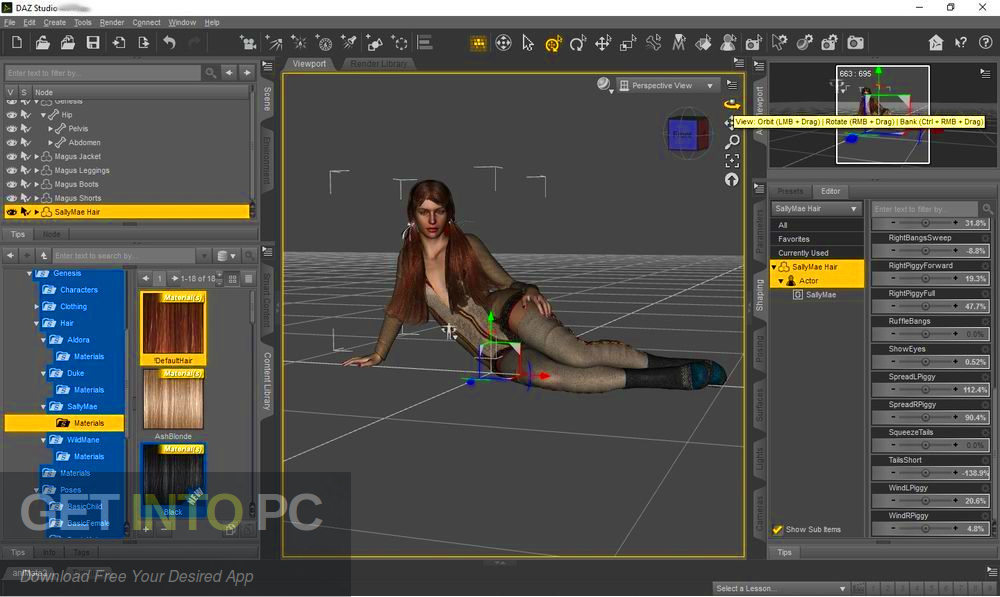Click the viewport frame selection icon

pyautogui.click(x=732, y=161)
